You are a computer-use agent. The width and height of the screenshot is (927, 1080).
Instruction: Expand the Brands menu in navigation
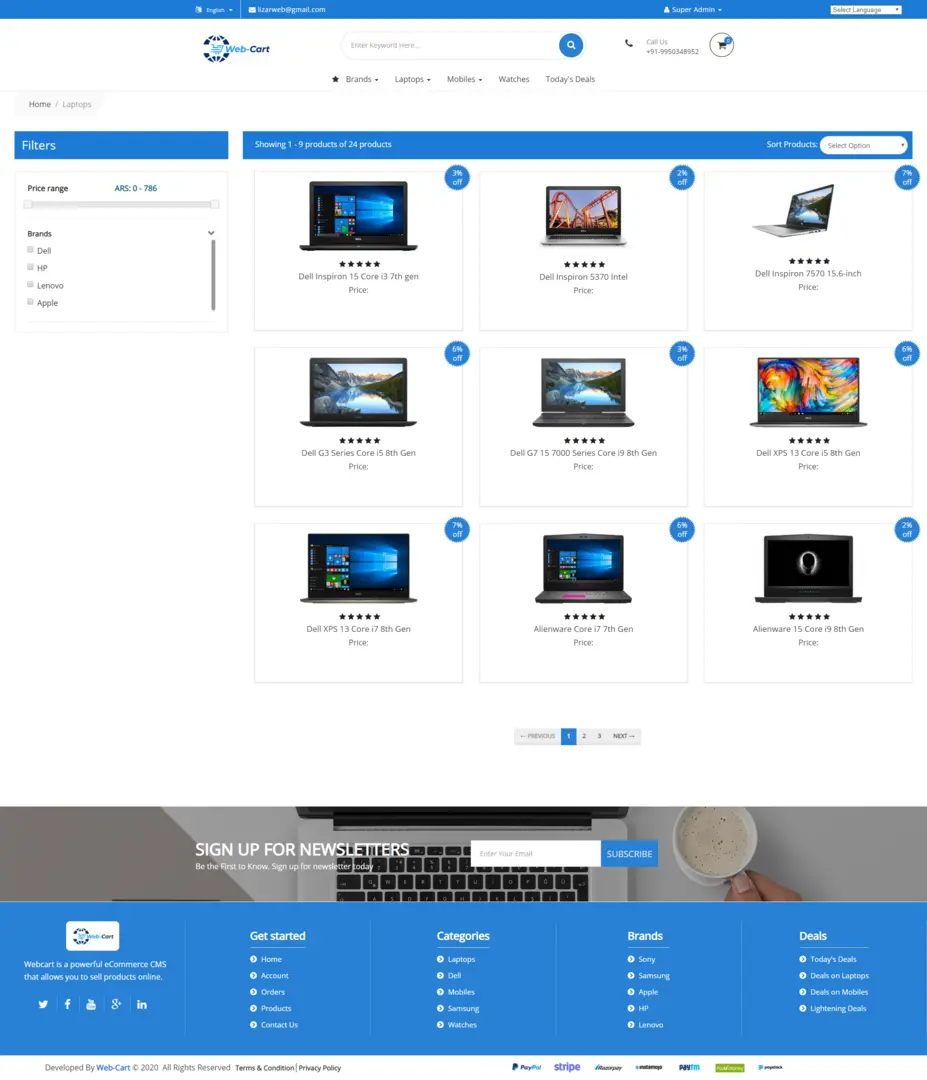(362, 79)
